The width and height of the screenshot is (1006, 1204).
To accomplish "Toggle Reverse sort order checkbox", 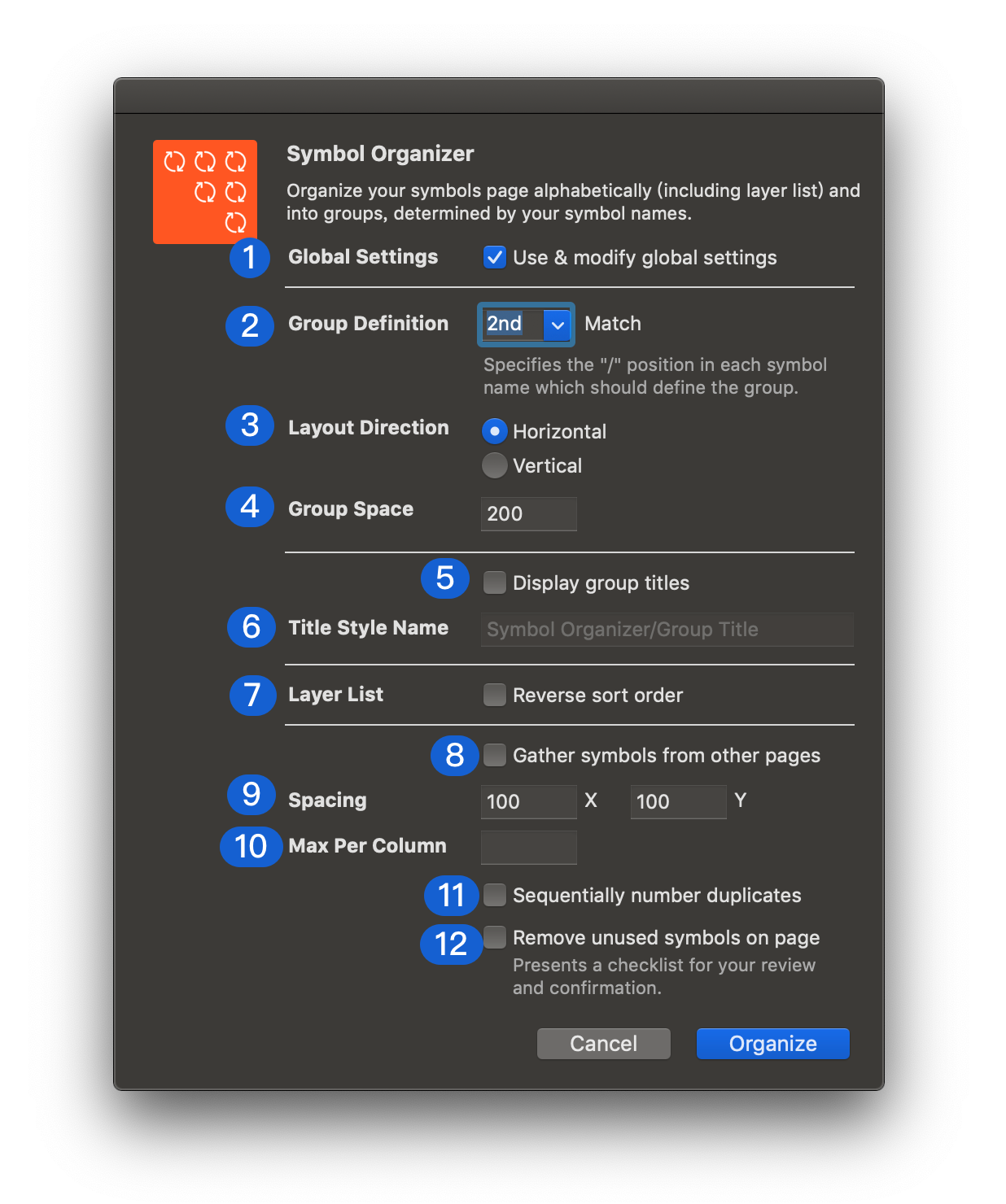I will point(495,696).
